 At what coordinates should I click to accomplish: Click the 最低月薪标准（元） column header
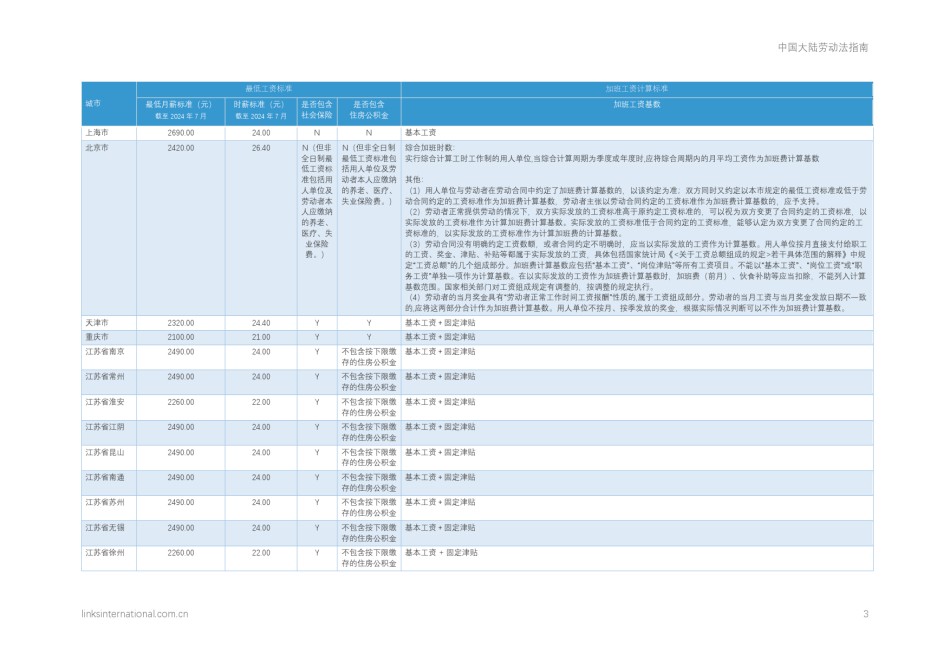tap(181, 111)
